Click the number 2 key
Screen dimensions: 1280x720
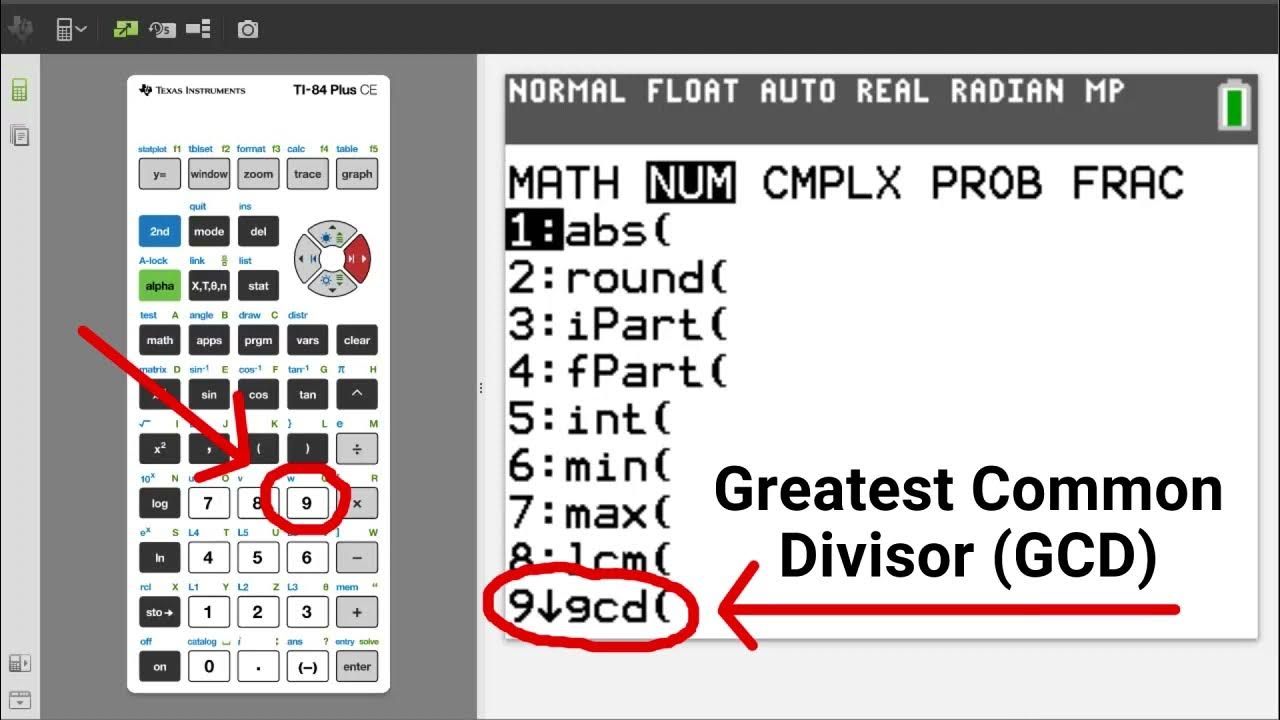coord(258,612)
